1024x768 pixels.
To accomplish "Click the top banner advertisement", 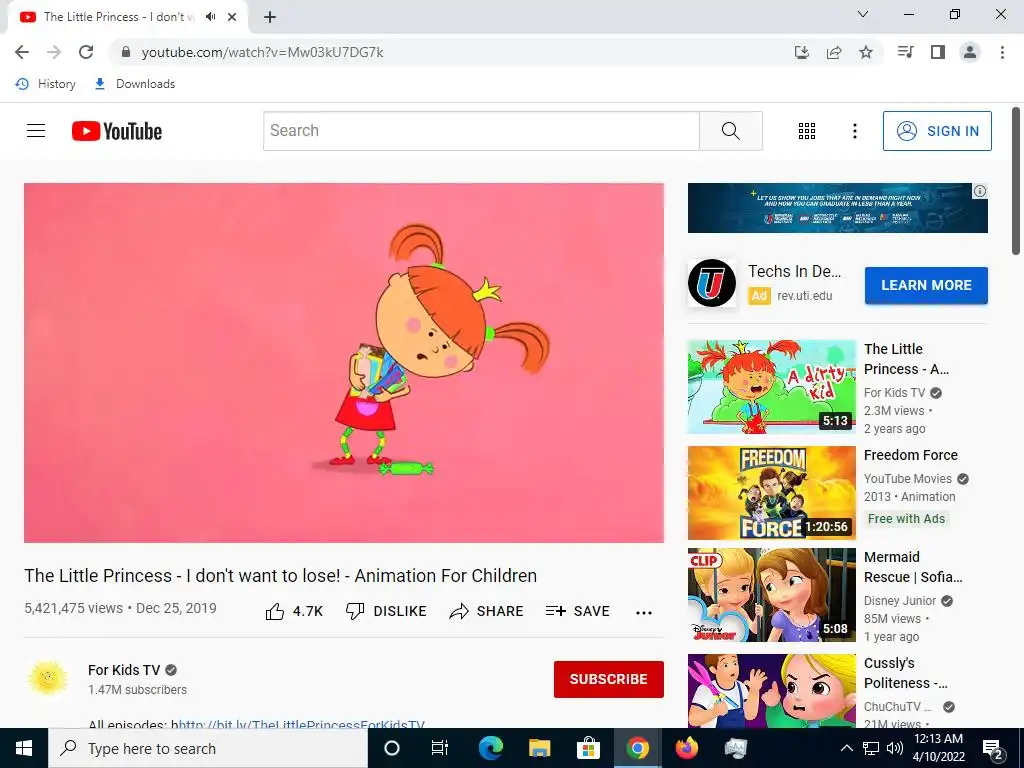I will point(837,208).
